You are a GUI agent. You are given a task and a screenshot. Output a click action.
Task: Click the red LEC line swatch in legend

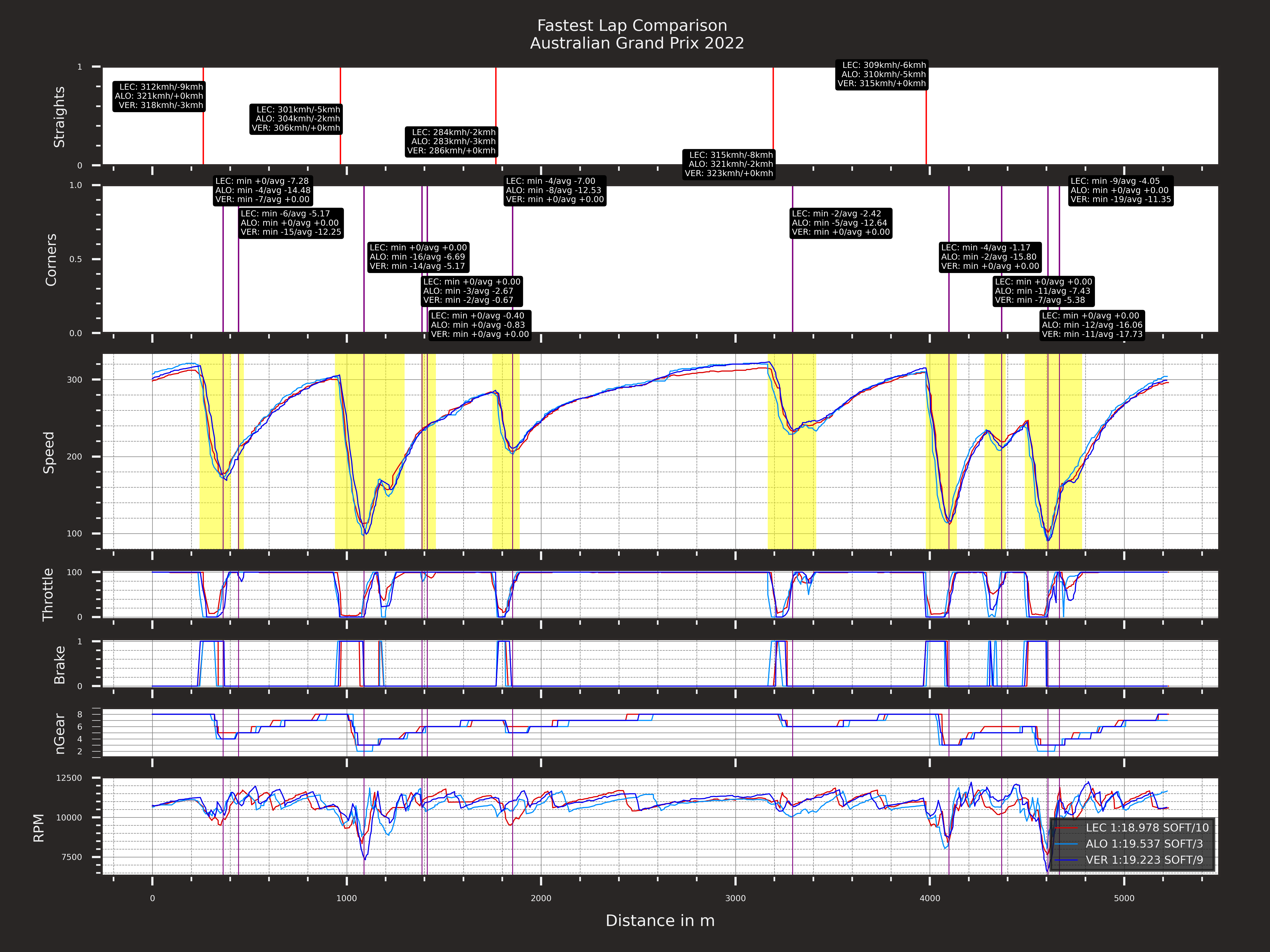pos(1067,828)
